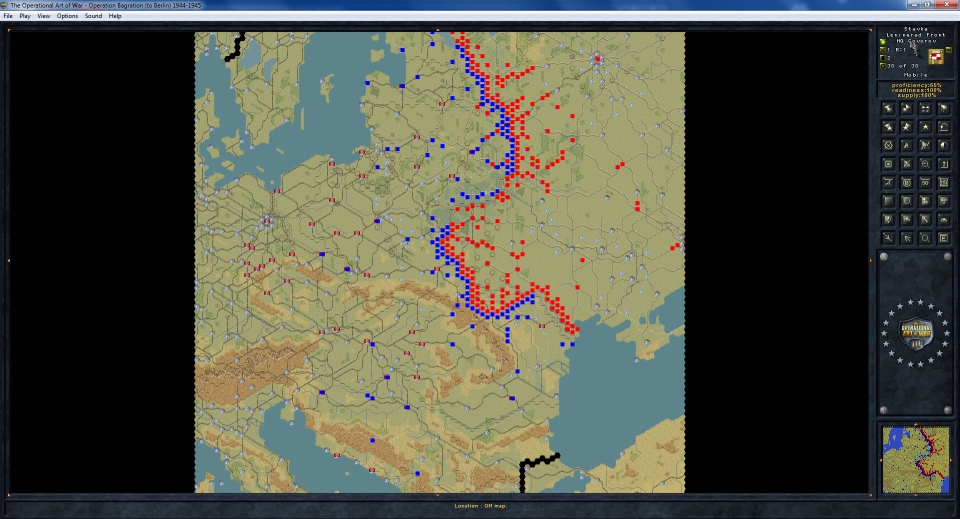Image resolution: width=960 pixels, height=519 pixels.
Task: Click the boxed letter E icon
Action: [x=943, y=237]
